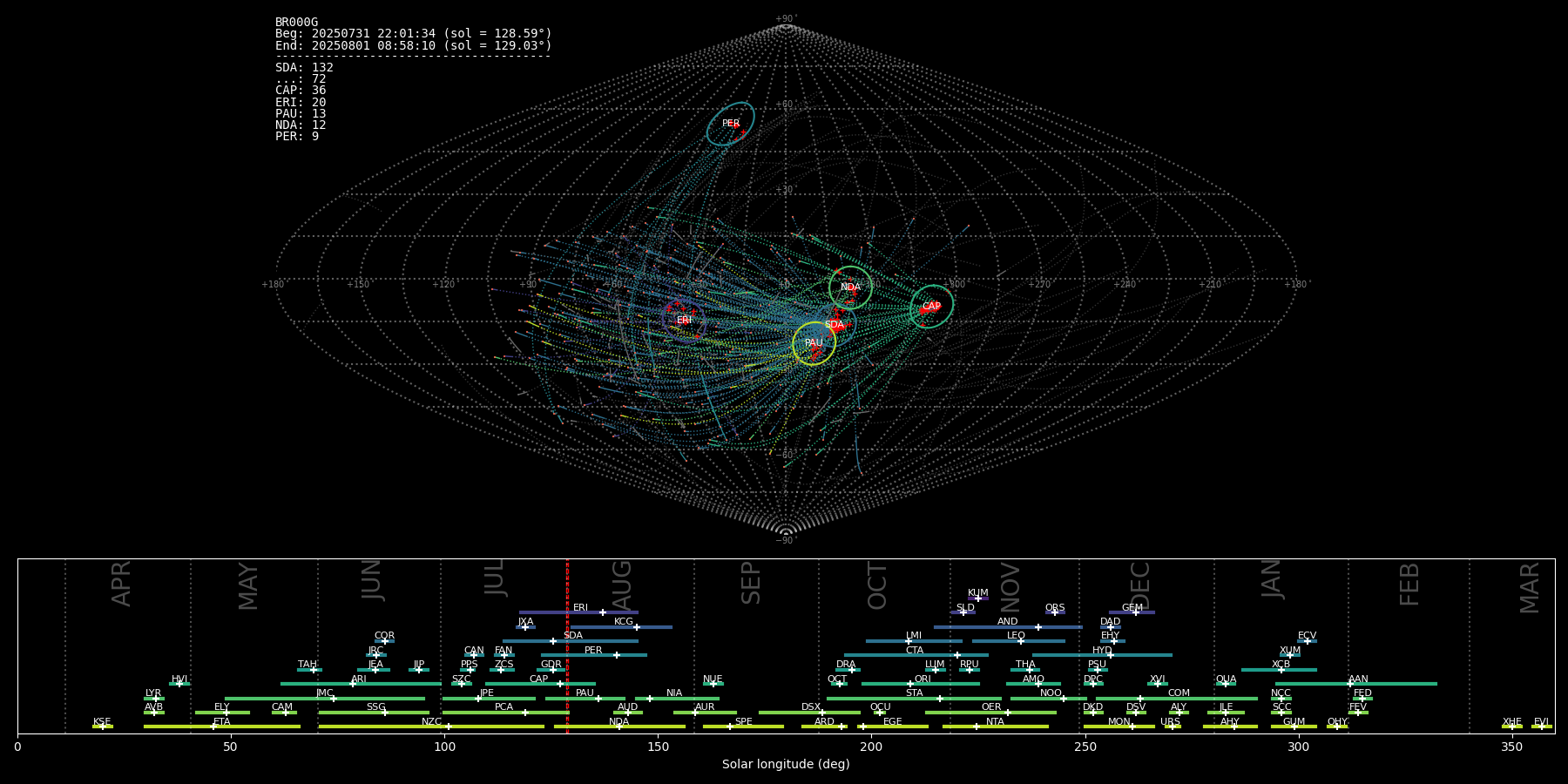Click the PER: 9 count entry
Screen dimensions: 1568x784
[297, 137]
